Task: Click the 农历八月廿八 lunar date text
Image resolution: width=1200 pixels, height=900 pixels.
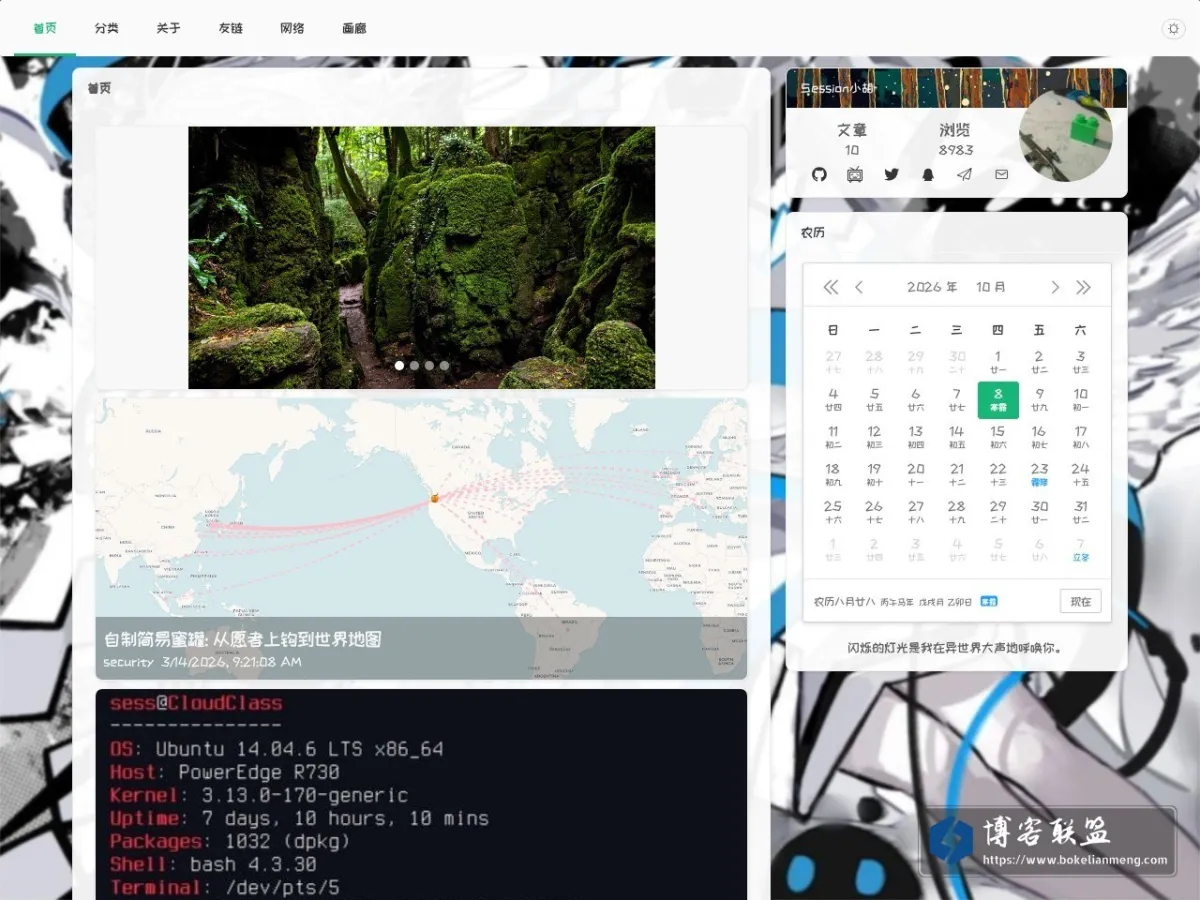Action: click(x=844, y=601)
